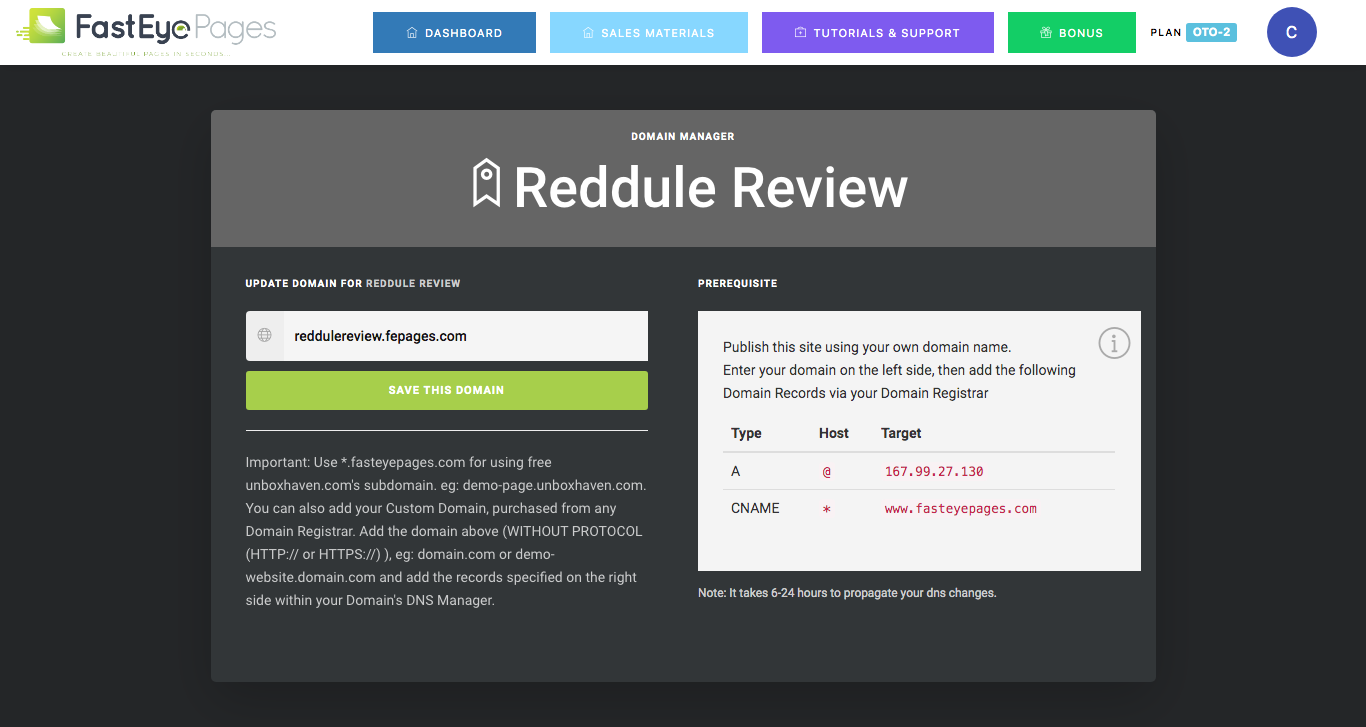Click the OTO-2 plan badge
Image resolution: width=1366 pixels, height=727 pixels.
point(1211,32)
